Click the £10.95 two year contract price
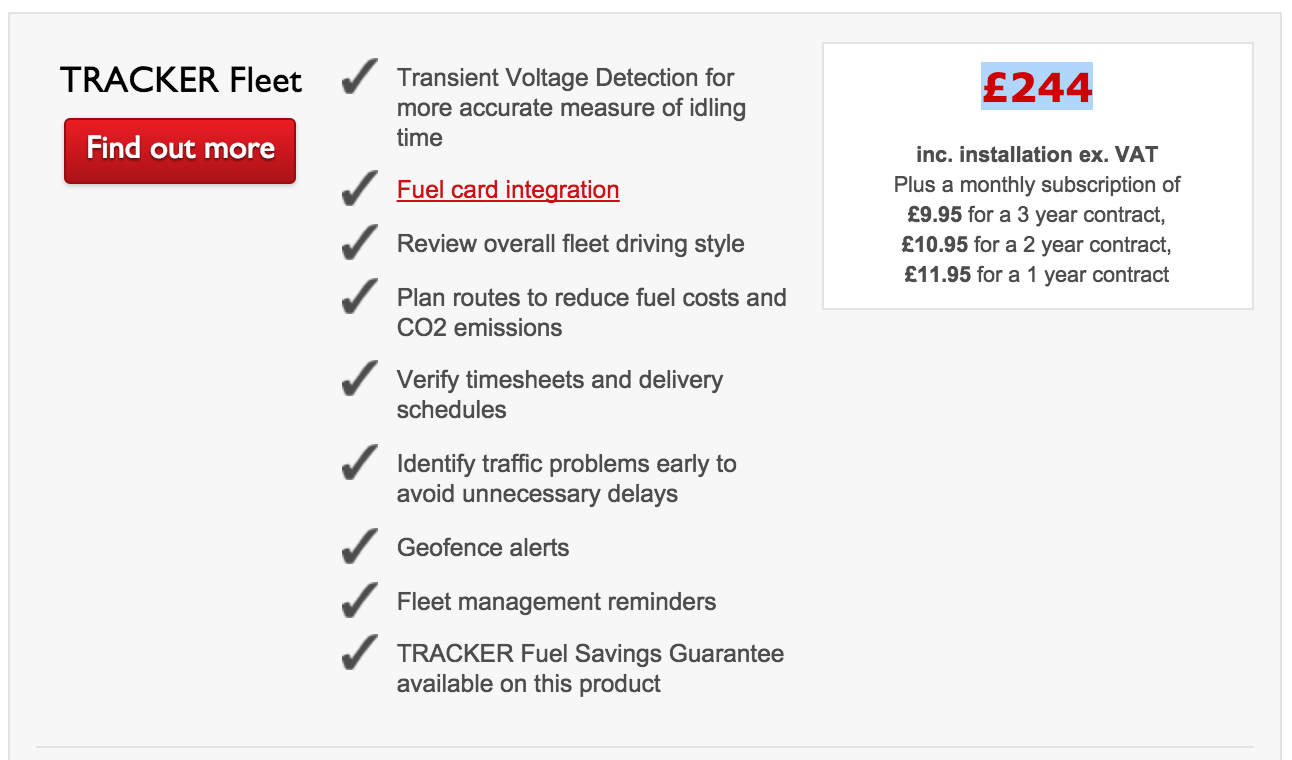 [x=935, y=245]
